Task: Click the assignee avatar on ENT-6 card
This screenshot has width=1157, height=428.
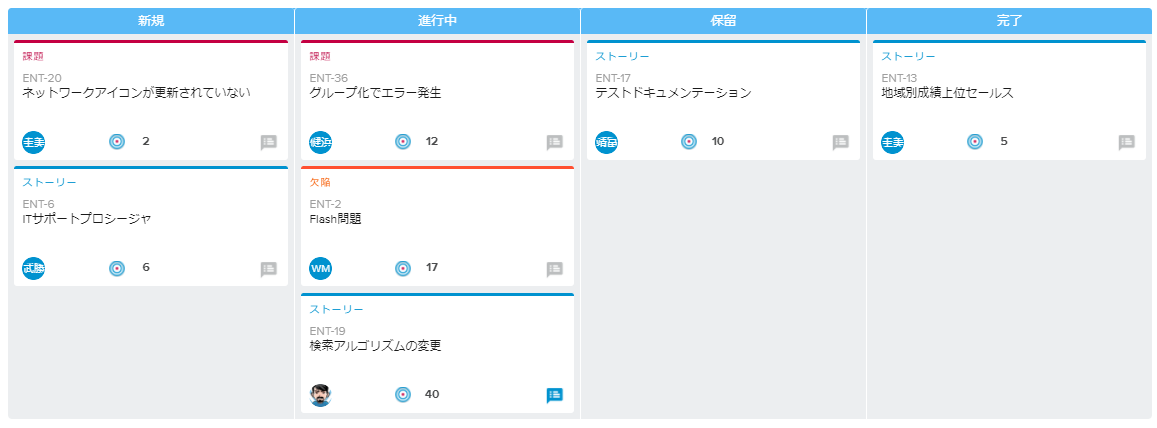Action: 34,268
